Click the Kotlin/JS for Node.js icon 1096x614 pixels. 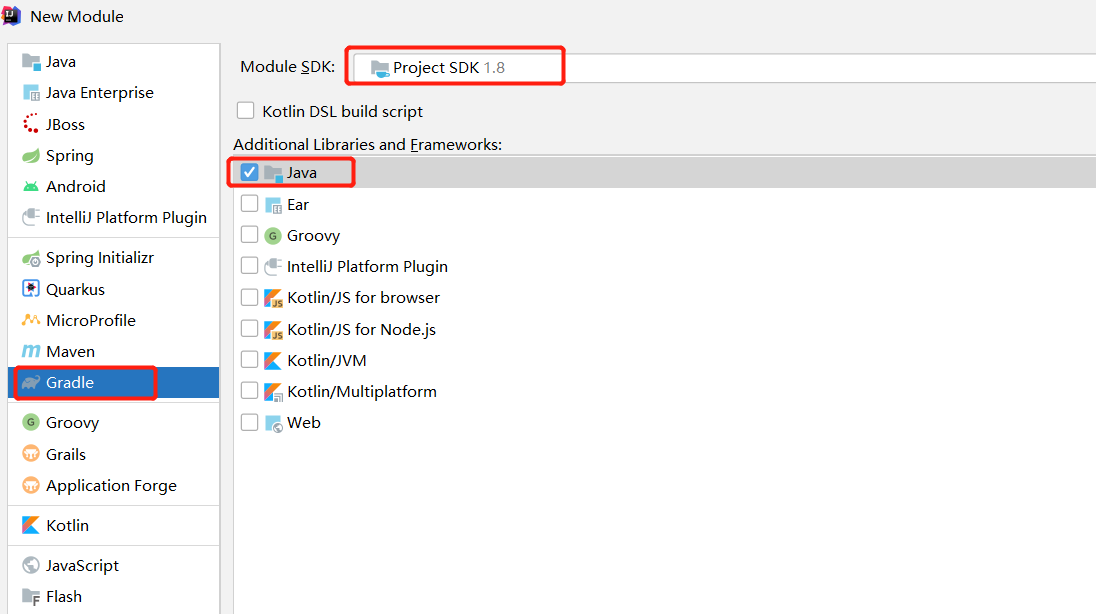click(273, 329)
